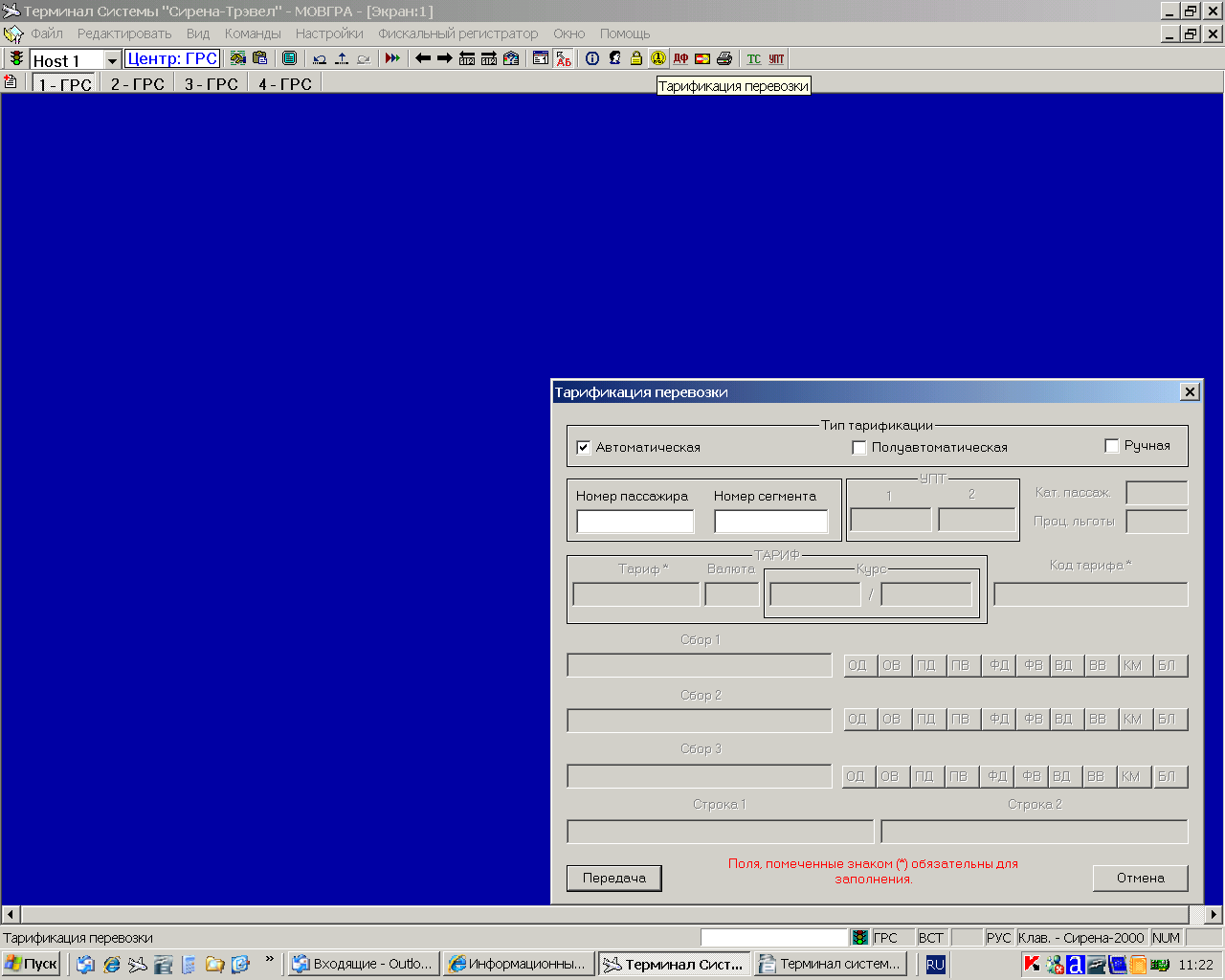Click the yellow padlock toolbar icon

coord(636,58)
